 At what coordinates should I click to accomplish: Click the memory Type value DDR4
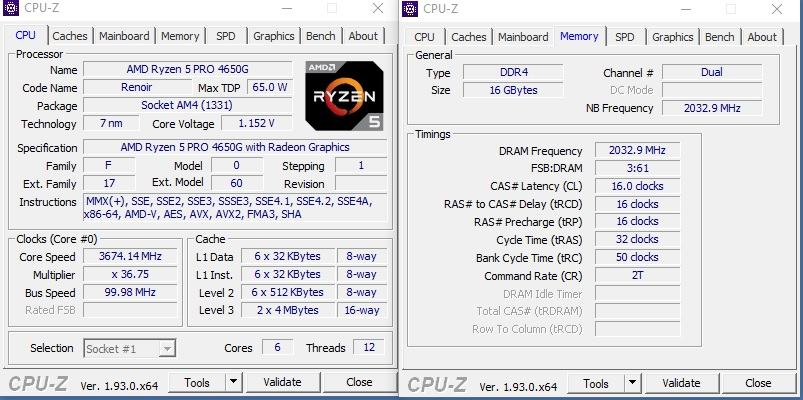pyautogui.click(x=513, y=72)
